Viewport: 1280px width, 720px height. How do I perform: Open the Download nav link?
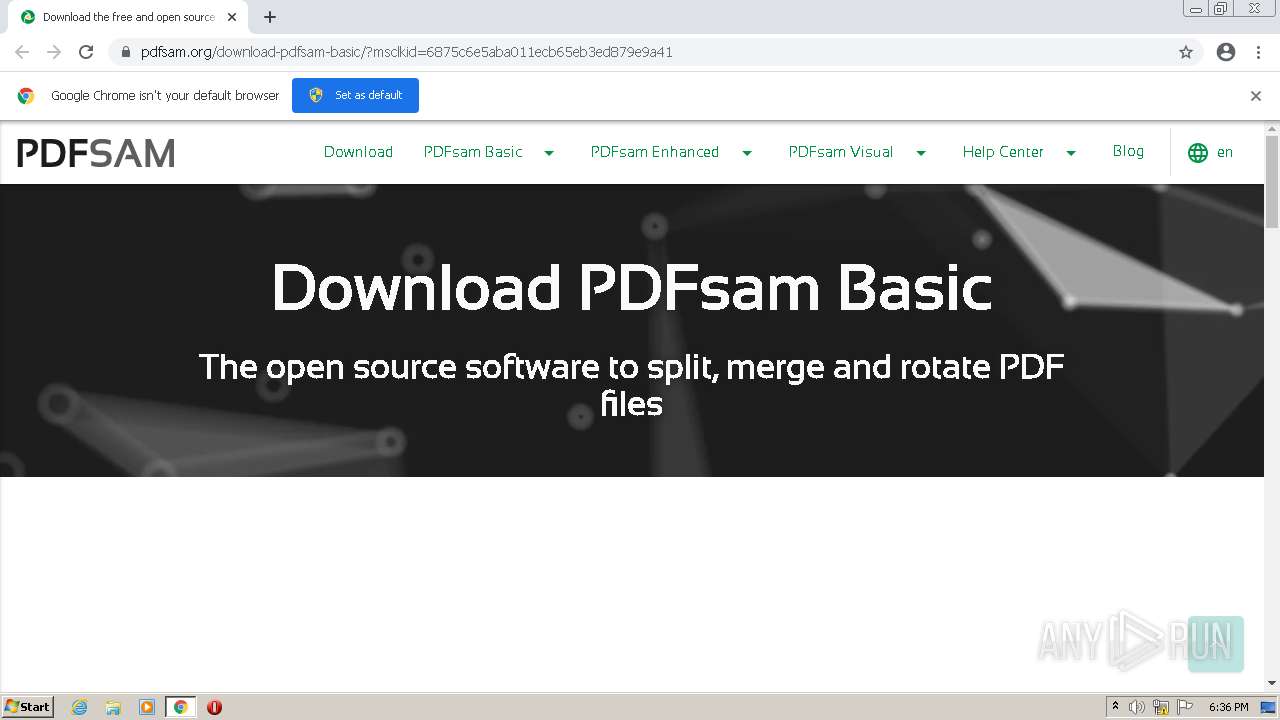tap(358, 152)
